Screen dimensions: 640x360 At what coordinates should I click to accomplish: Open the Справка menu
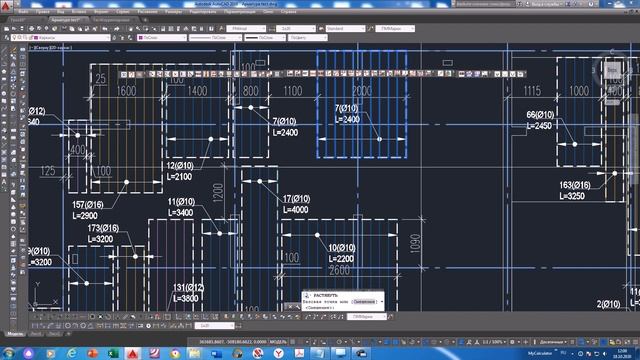(x=289, y=12)
